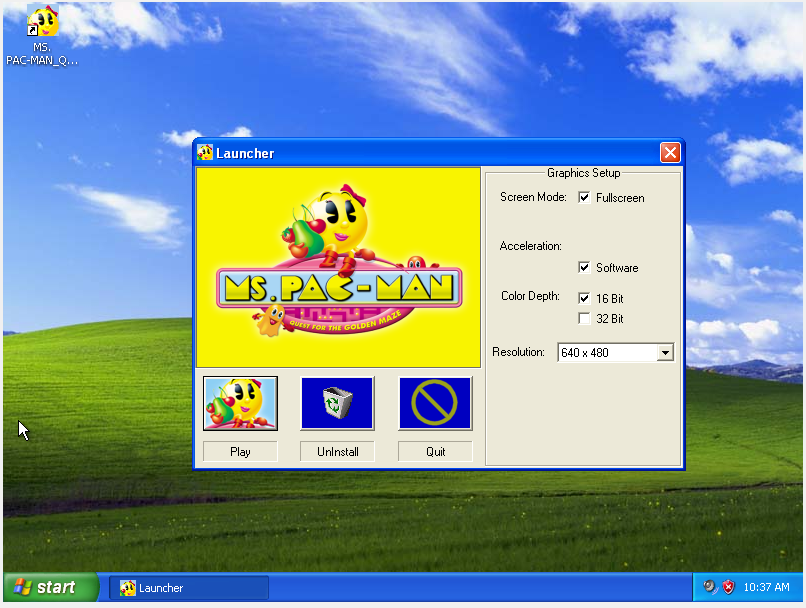Click the recycle bin uninstall icon
Image resolution: width=806 pixels, height=608 pixels.
click(x=337, y=403)
